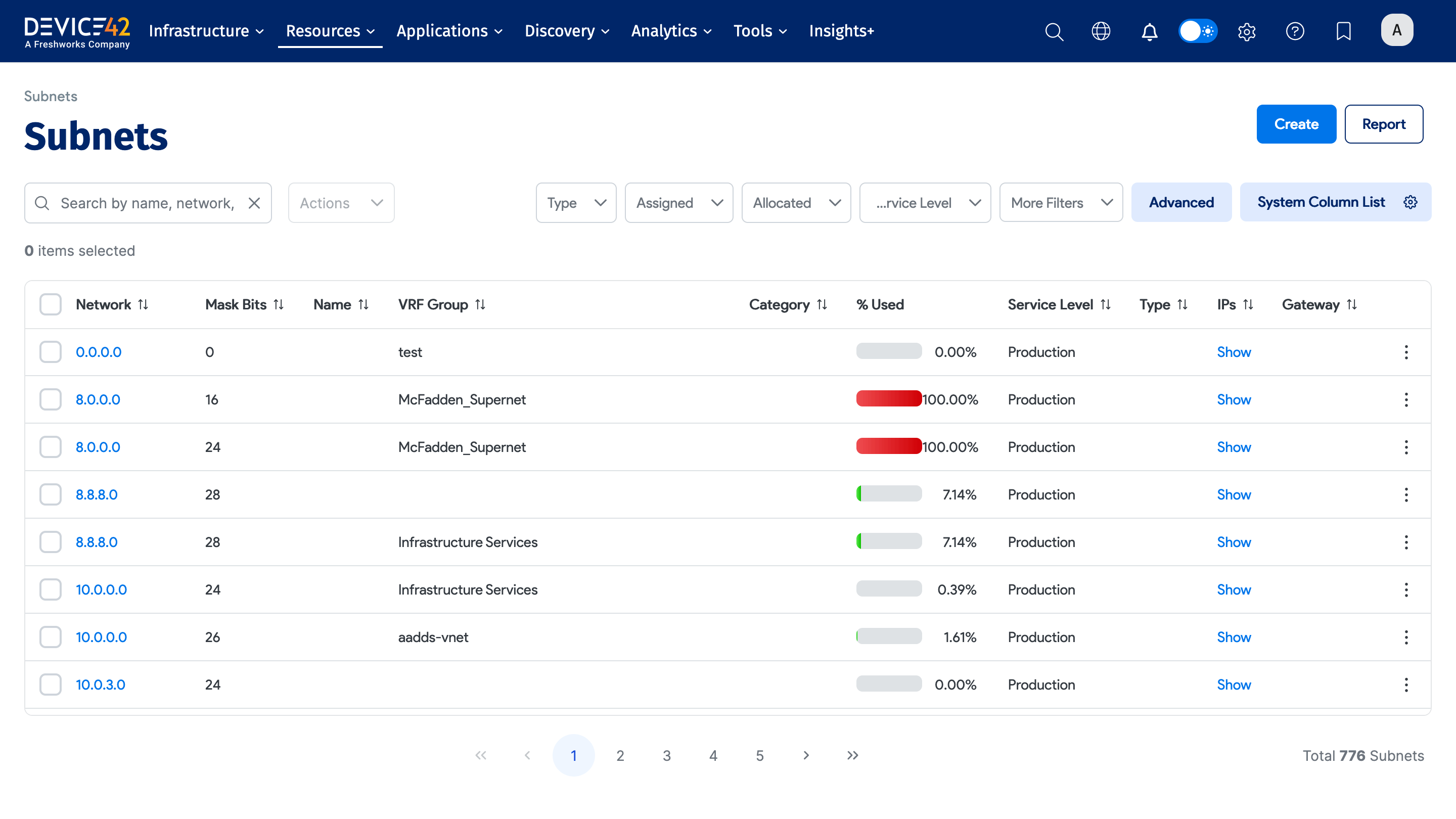Open the bookmarks icon

tap(1344, 32)
